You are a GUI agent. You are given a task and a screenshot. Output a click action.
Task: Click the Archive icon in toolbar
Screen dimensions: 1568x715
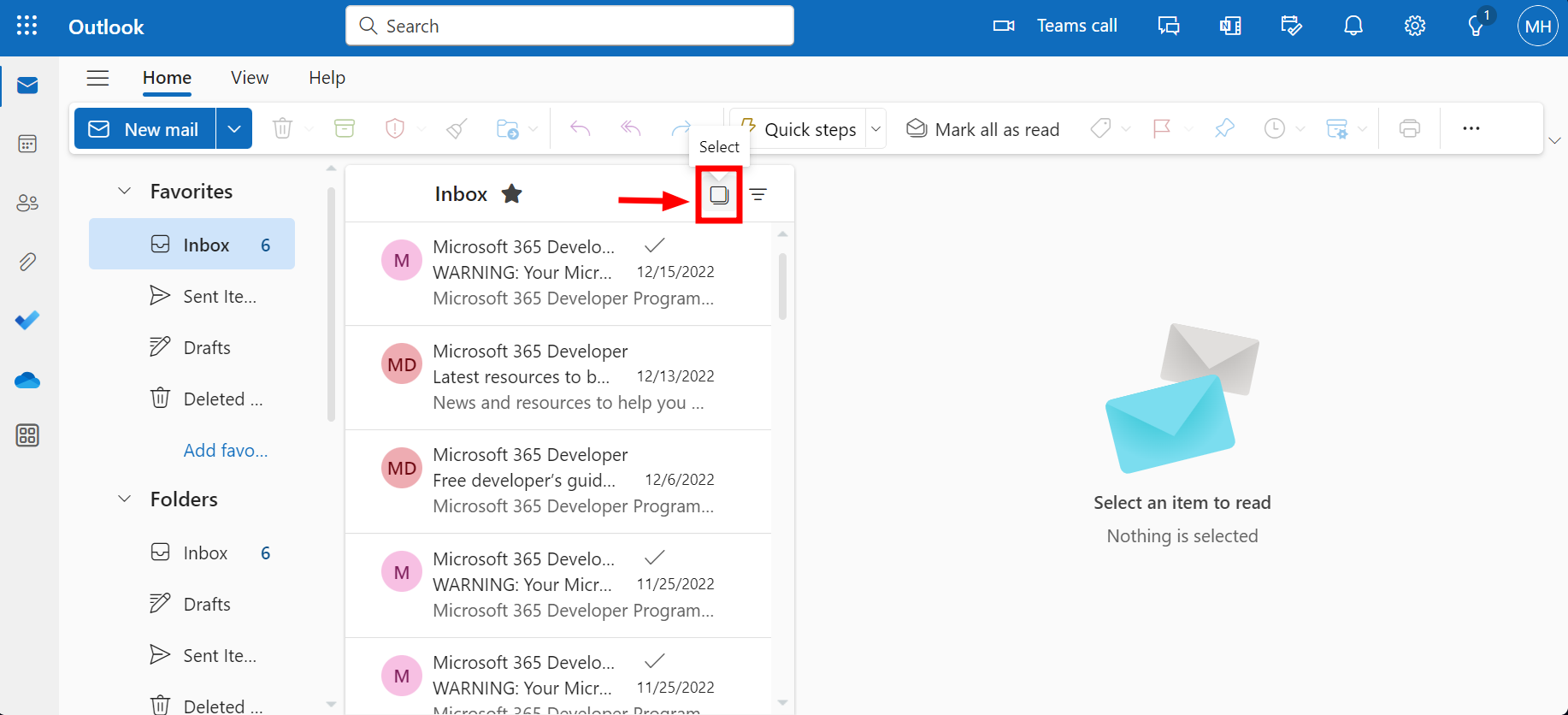pyautogui.click(x=345, y=128)
